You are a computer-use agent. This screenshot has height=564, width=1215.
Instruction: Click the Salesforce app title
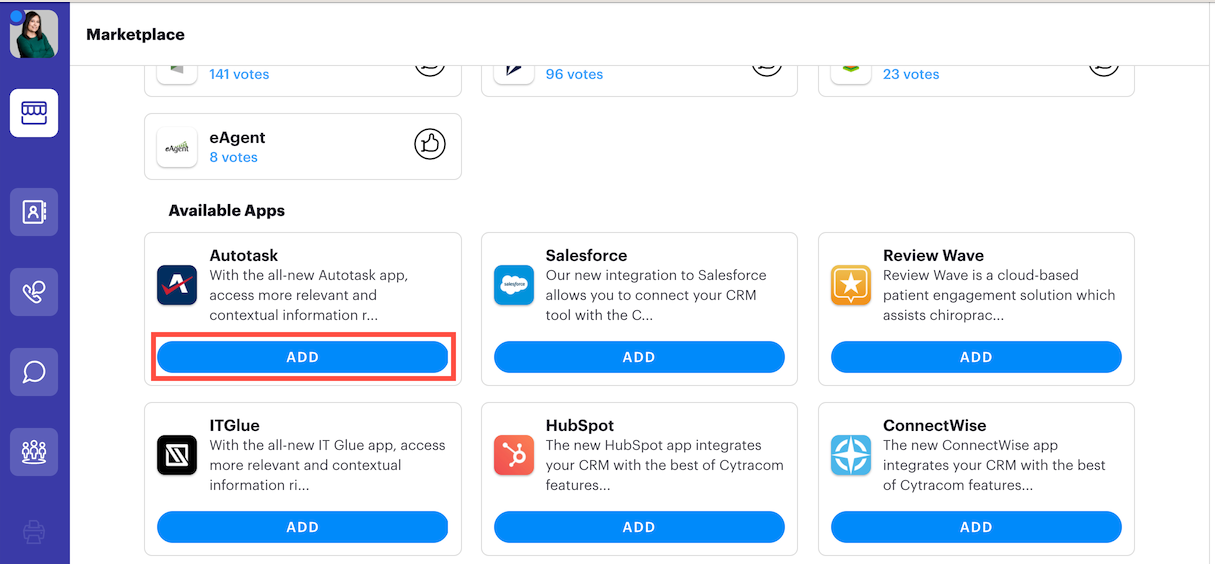(x=586, y=255)
